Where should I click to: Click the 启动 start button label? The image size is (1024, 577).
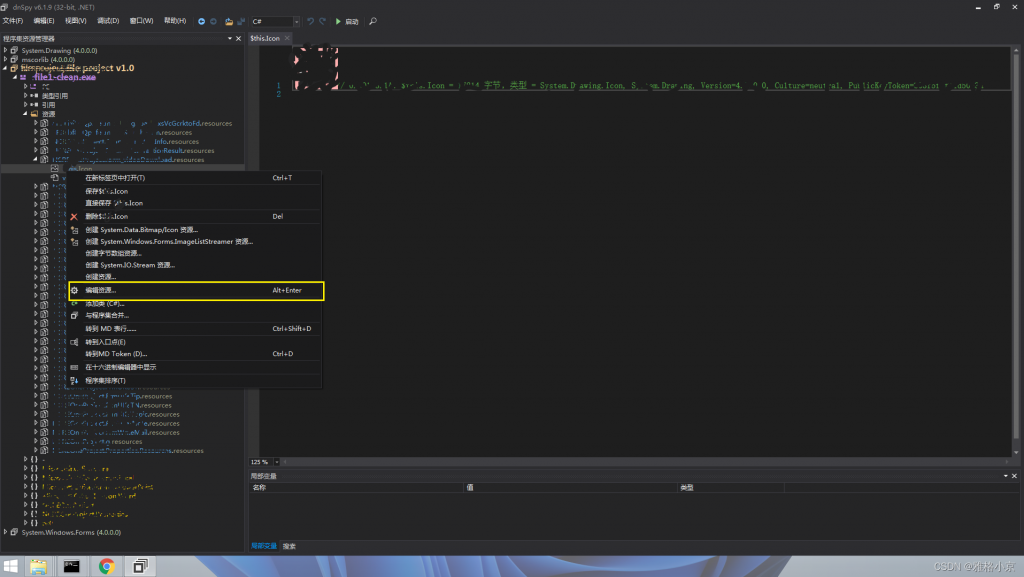tap(352, 22)
